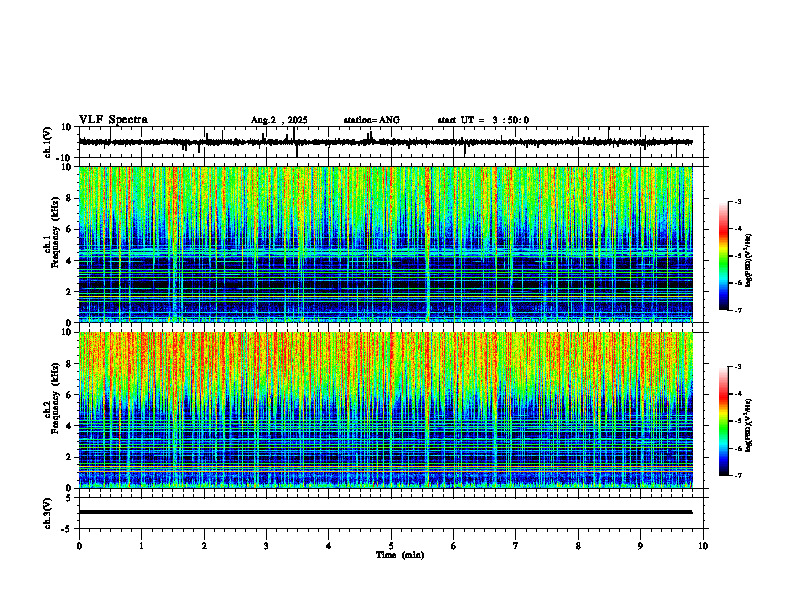The image size is (792, 612).
Task: Select the "start UT = 3 :50: 0" text
Action: (x=483, y=120)
